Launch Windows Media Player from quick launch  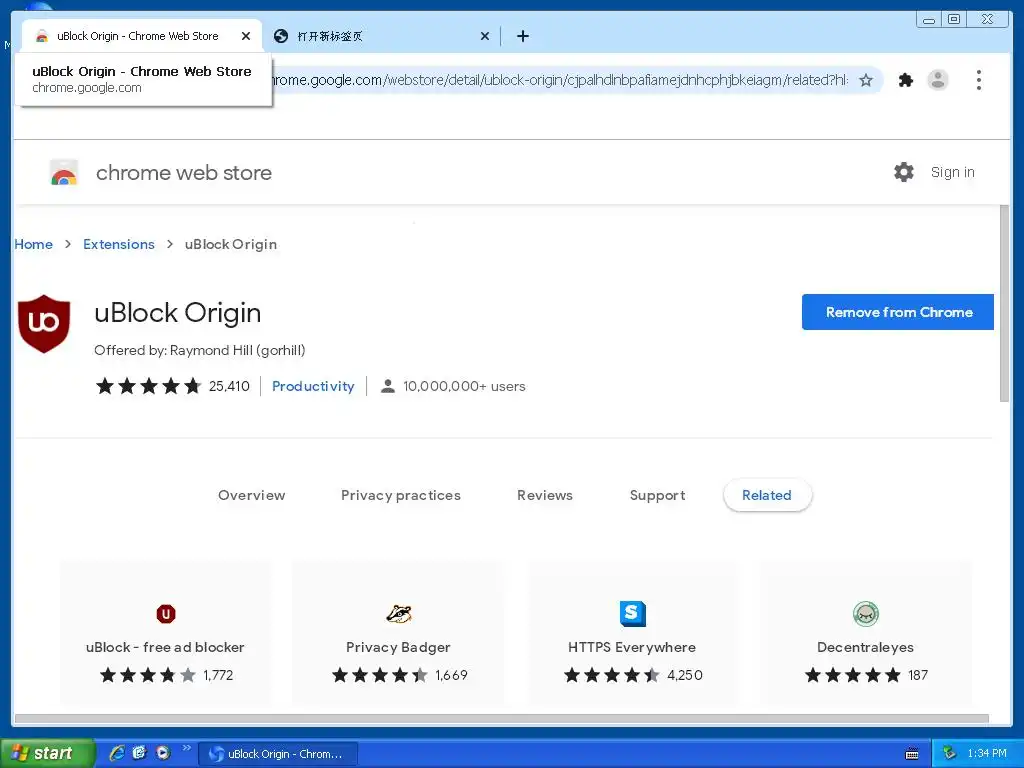(163, 753)
